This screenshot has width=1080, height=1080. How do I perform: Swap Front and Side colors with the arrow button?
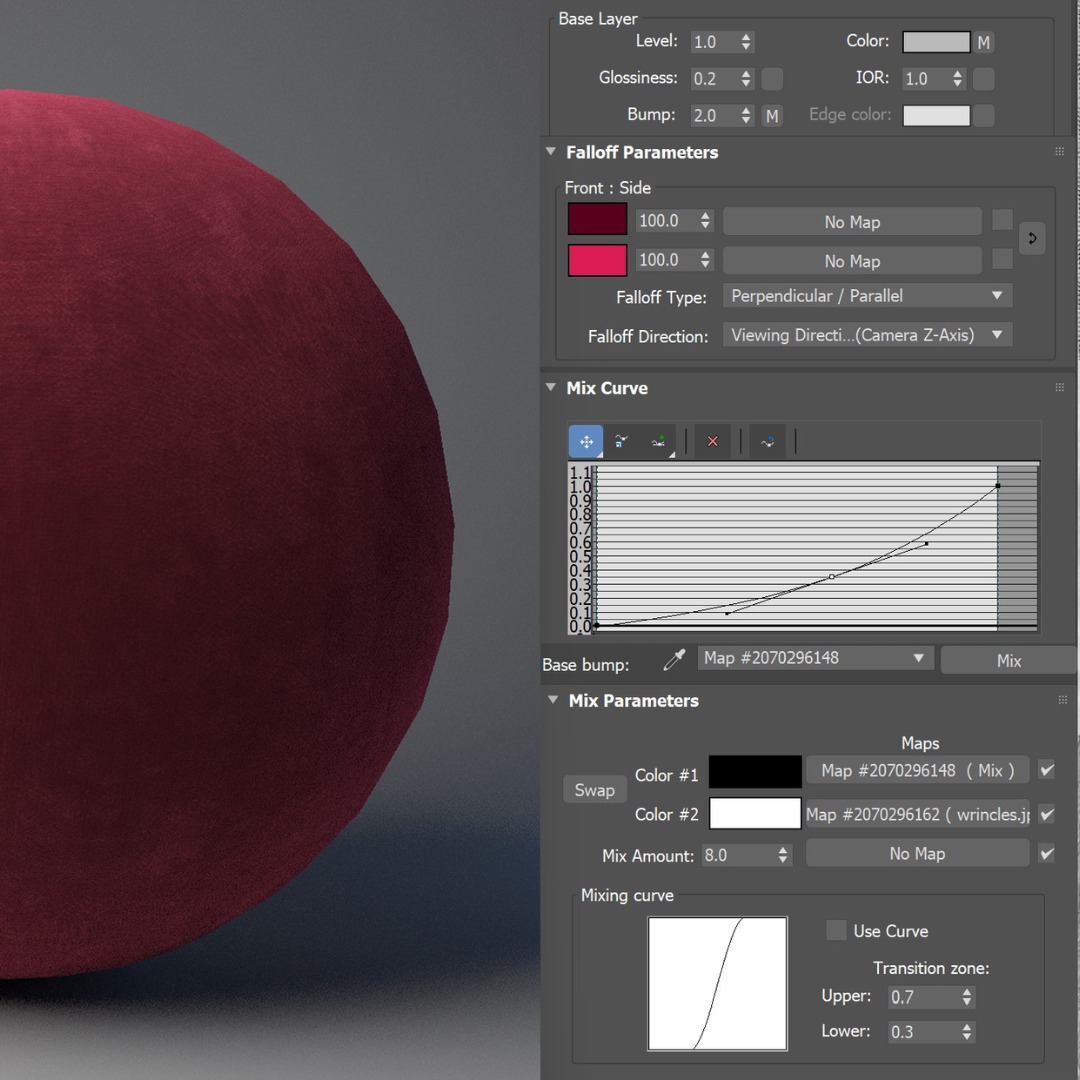coord(1031,239)
